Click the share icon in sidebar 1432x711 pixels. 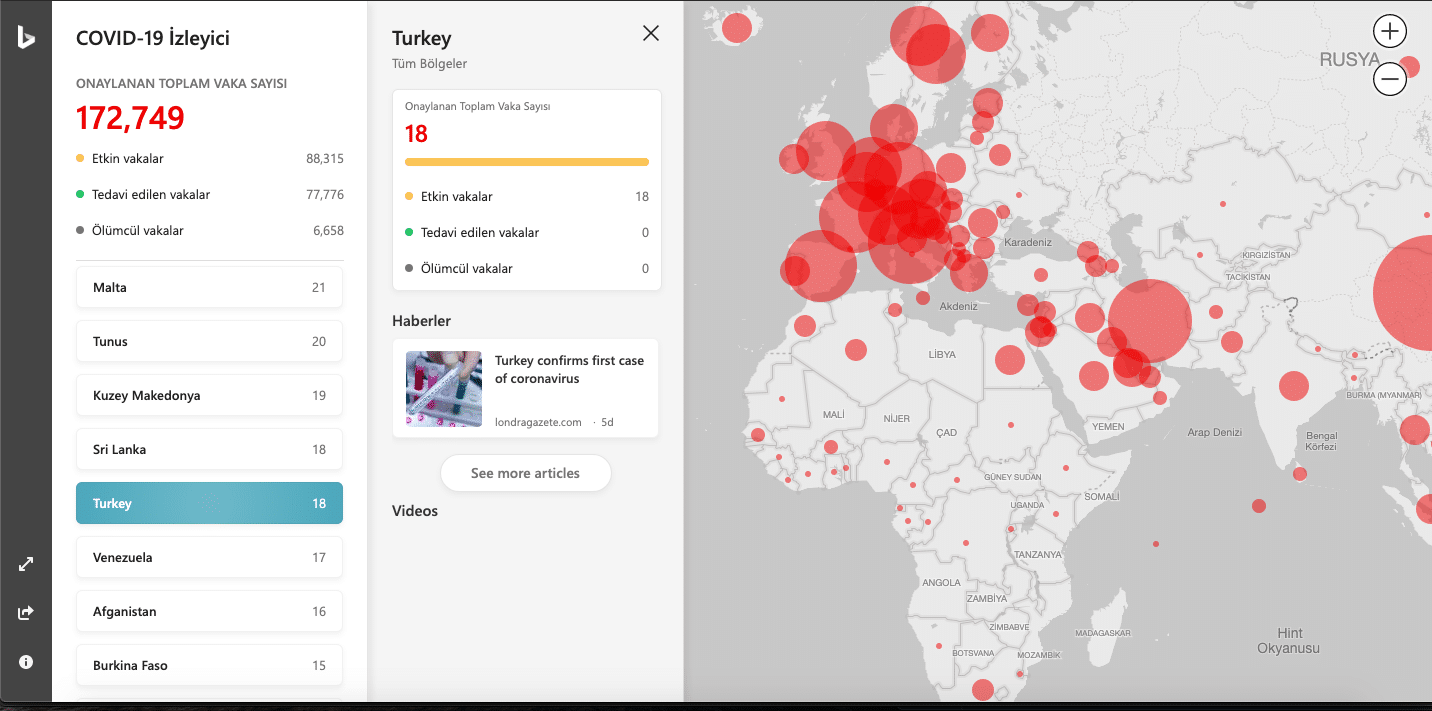pyautogui.click(x=26, y=613)
